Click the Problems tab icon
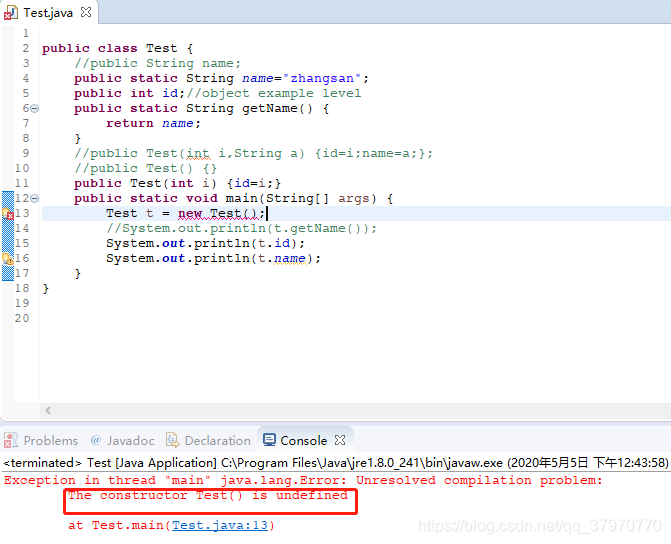Image resolution: width=671 pixels, height=544 pixels. coord(11,440)
